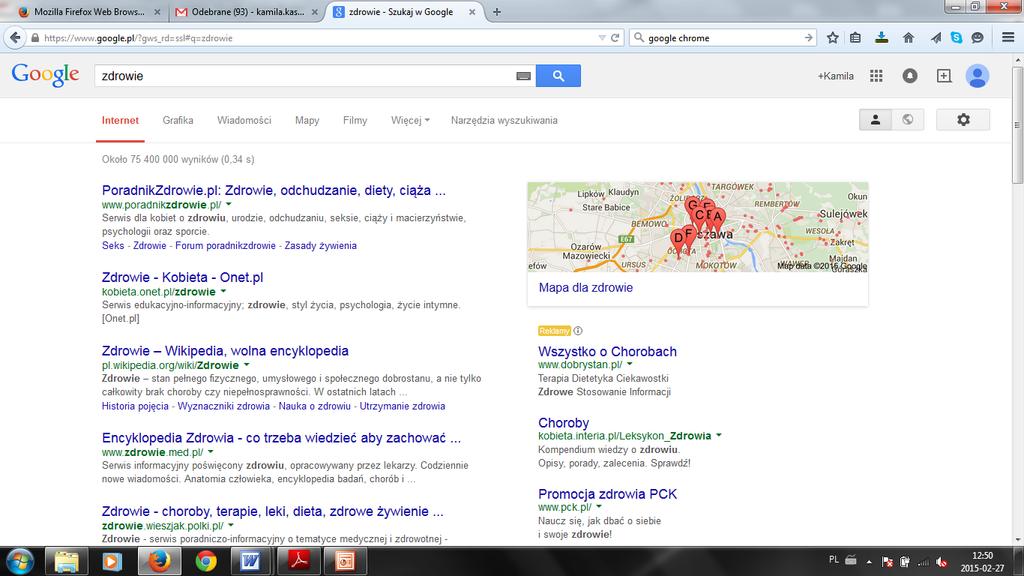Switch to the Wiadomości tab

pos(244,120)
